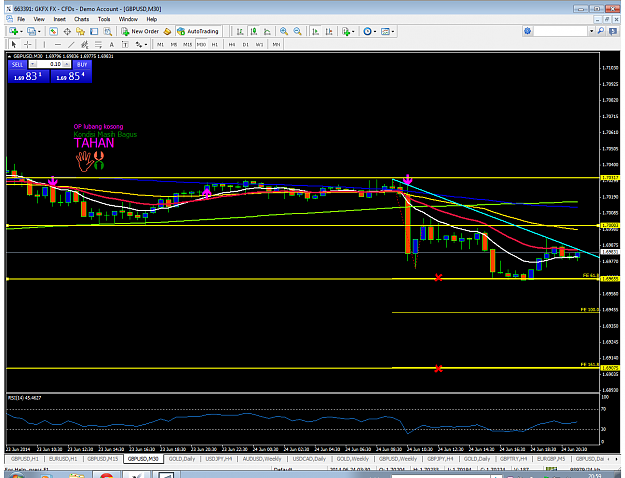
Task: Select the cursor arrow tool
Action: [x=14, y=44]
